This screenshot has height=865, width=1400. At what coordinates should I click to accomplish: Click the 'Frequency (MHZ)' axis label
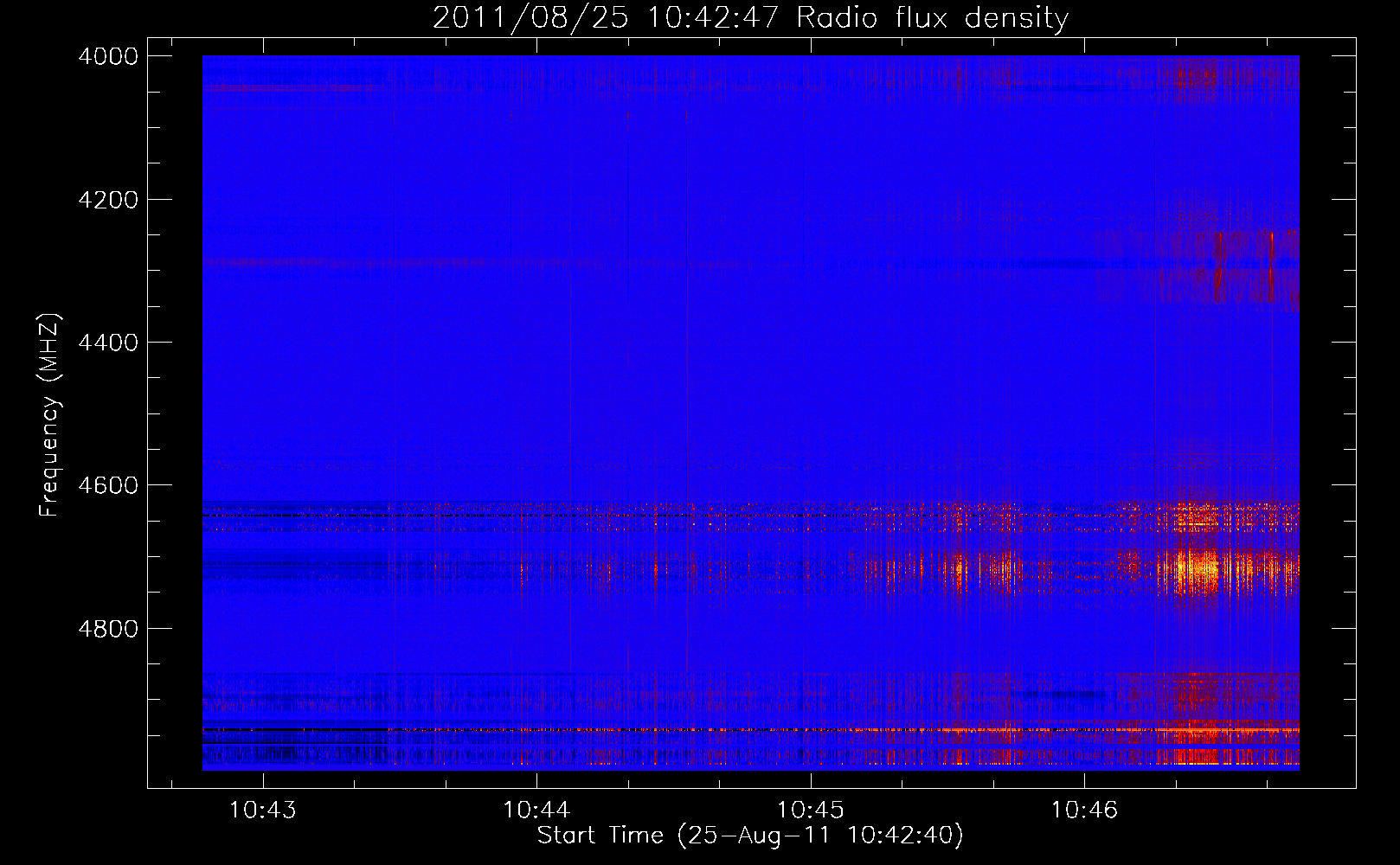coord(50,415)
